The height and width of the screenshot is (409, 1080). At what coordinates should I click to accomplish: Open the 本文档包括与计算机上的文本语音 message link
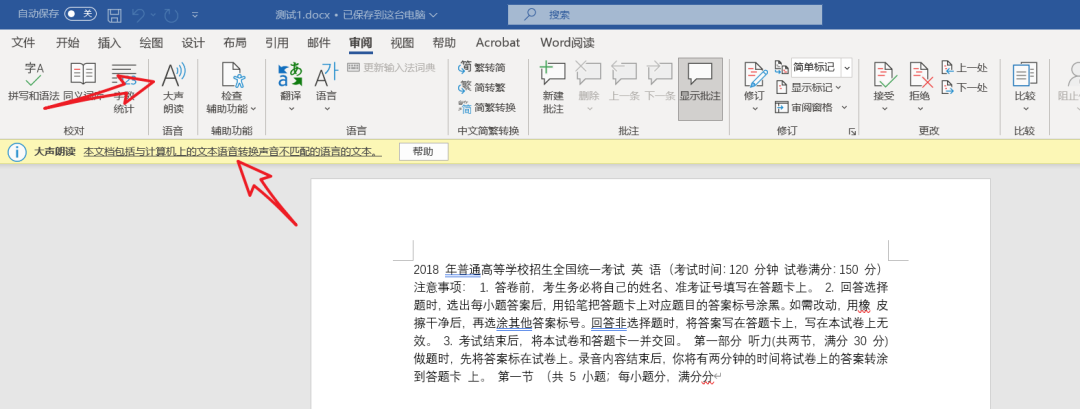(233, 152)
